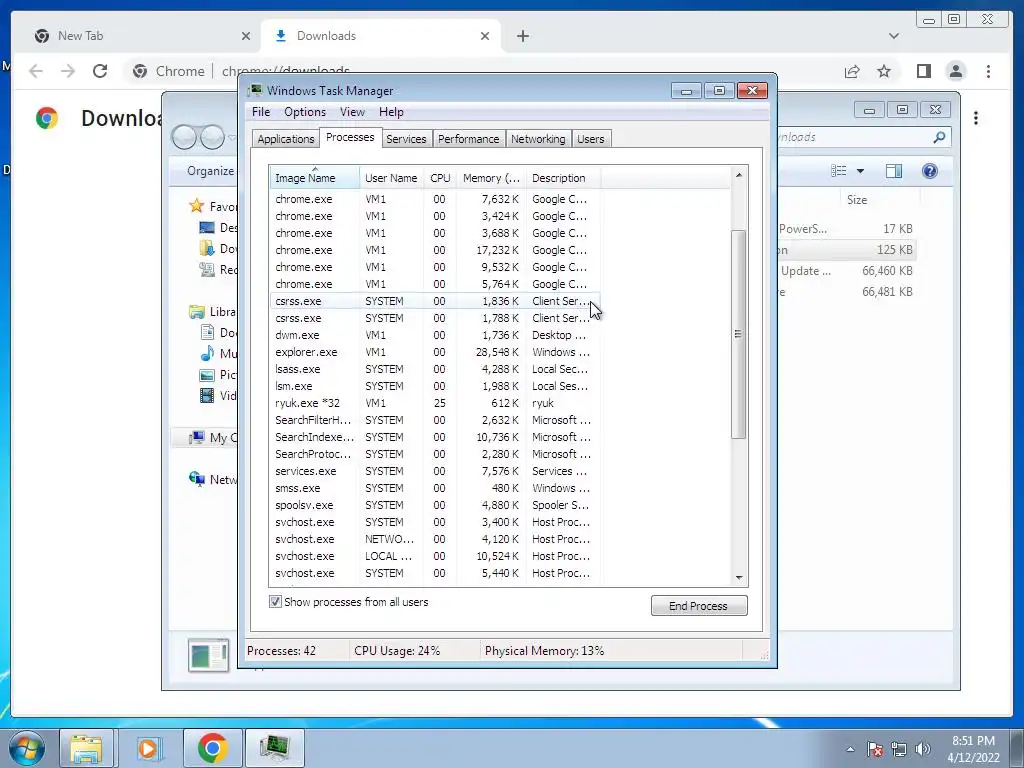Click Explorer help question icon
Viewport: 1024px width, 768px height.
click(x=929, y=171)
